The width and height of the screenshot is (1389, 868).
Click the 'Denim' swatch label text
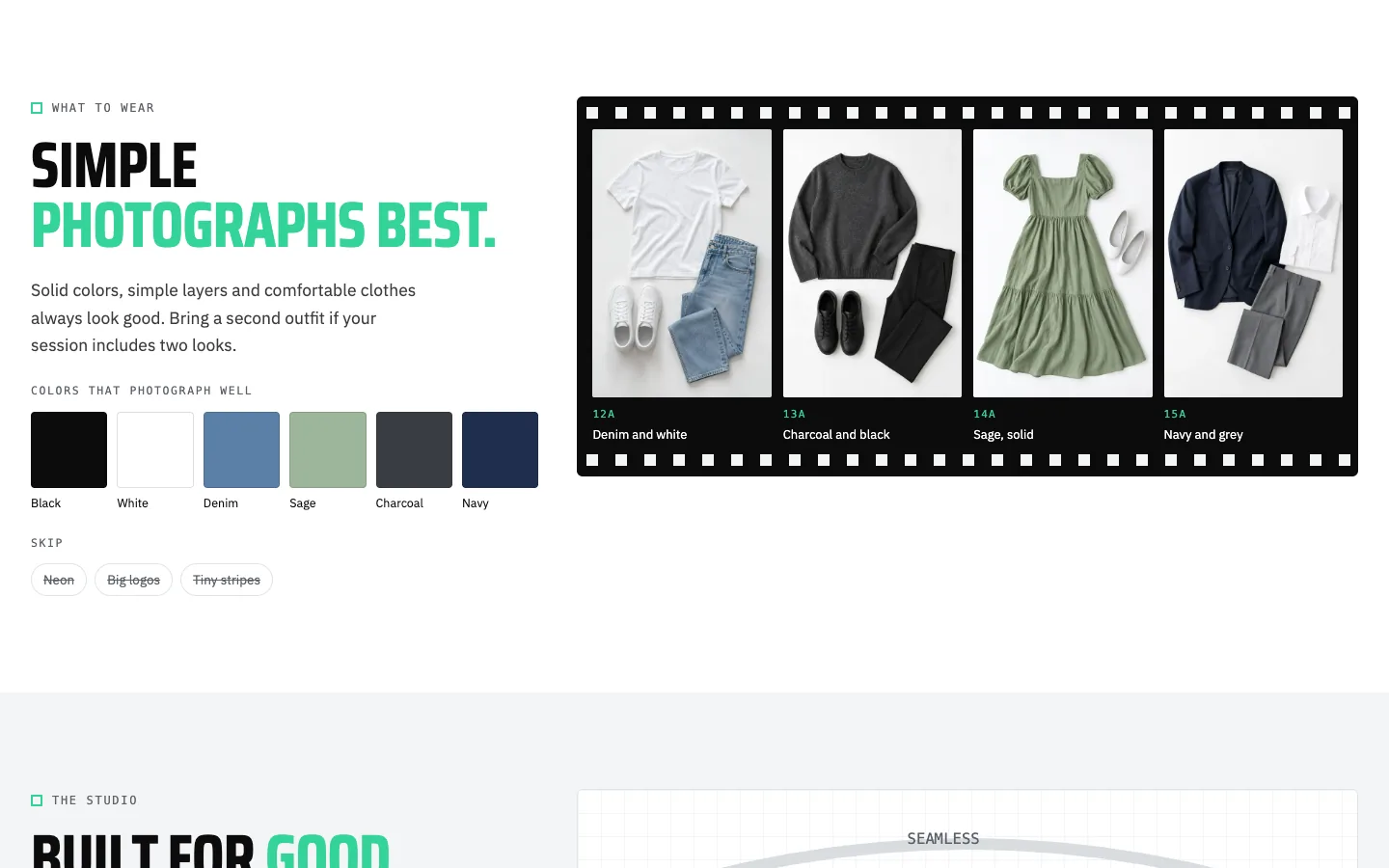221,503
